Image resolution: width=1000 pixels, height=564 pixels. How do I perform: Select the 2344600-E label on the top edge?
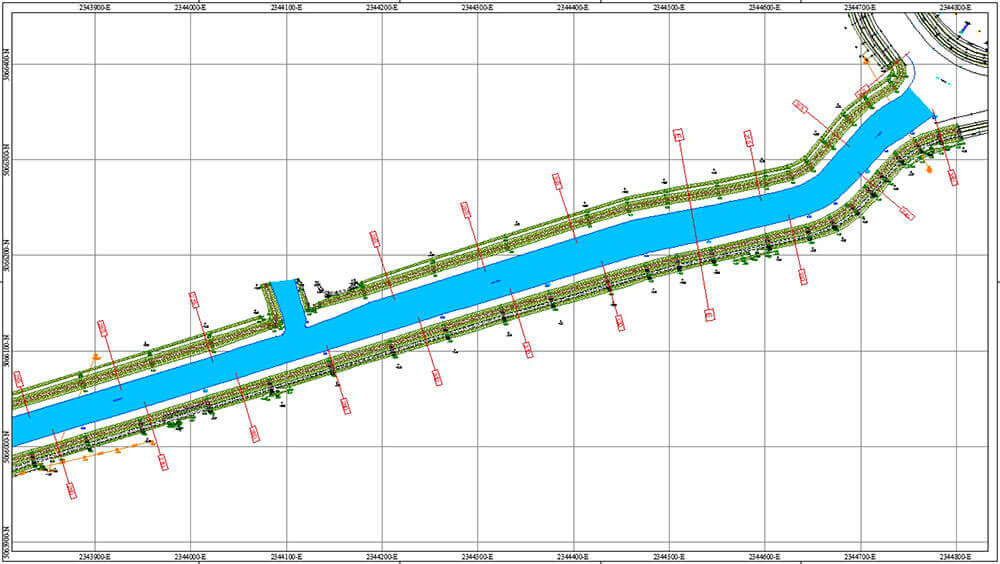point(764,7)
